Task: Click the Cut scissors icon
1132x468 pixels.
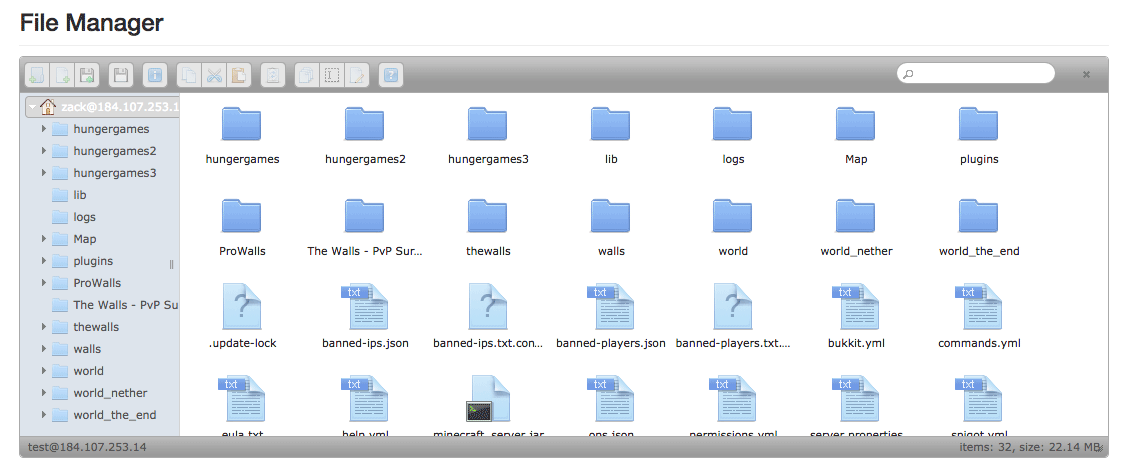Action: [x=214, y=75]
